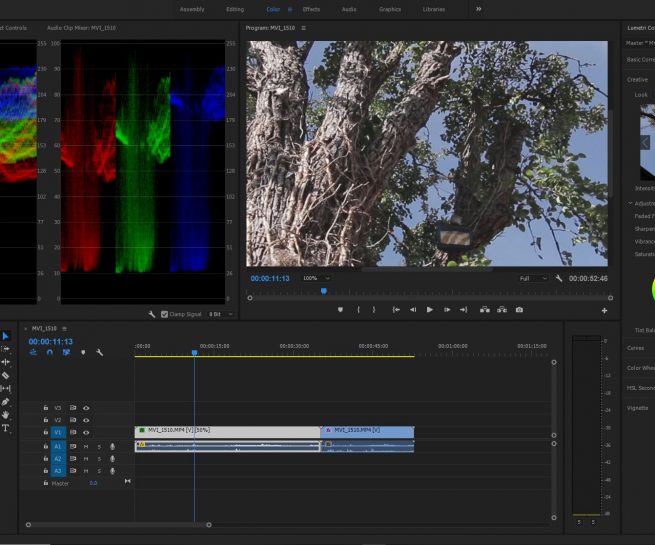
Task: Click timeline Add Marker icon
Action: point(83,352)
